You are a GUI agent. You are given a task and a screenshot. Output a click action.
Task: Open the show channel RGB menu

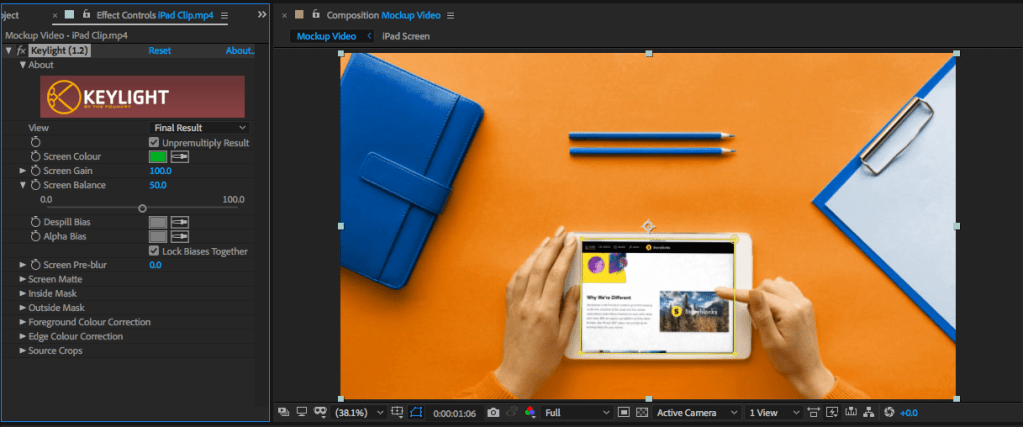530,412
